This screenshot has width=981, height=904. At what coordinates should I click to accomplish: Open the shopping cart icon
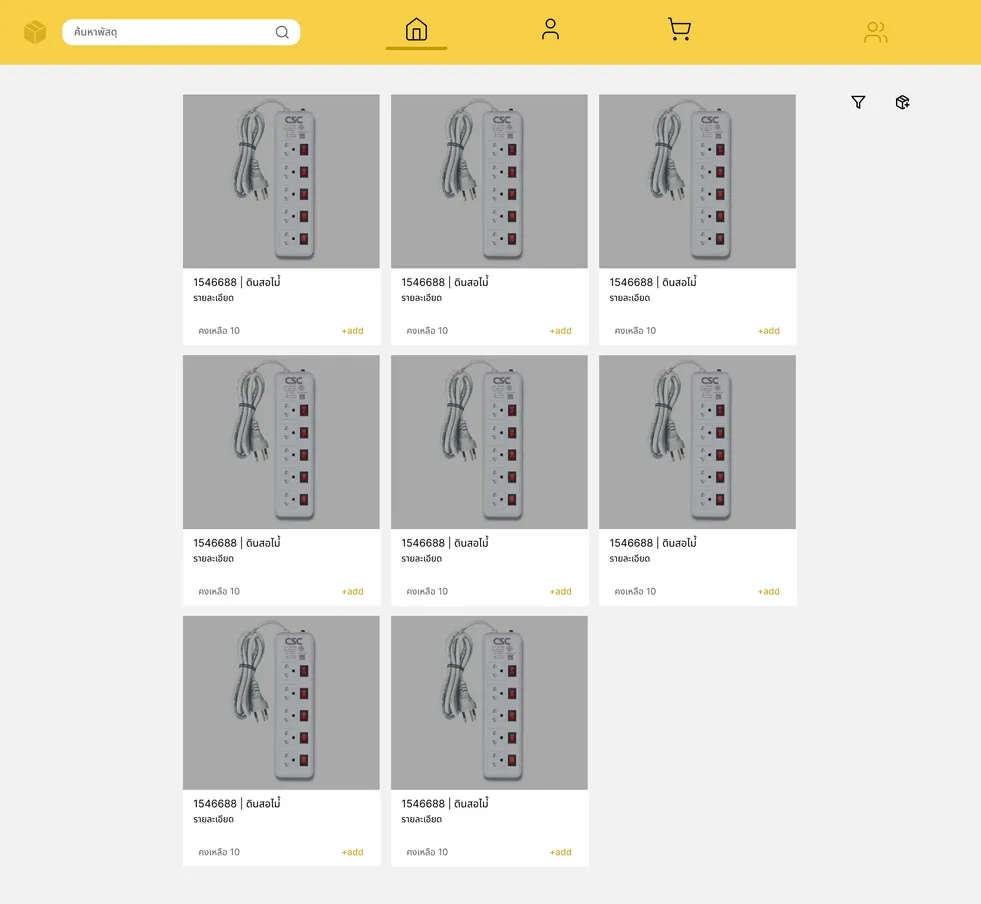pyautogui.click(x=679, y=29)
